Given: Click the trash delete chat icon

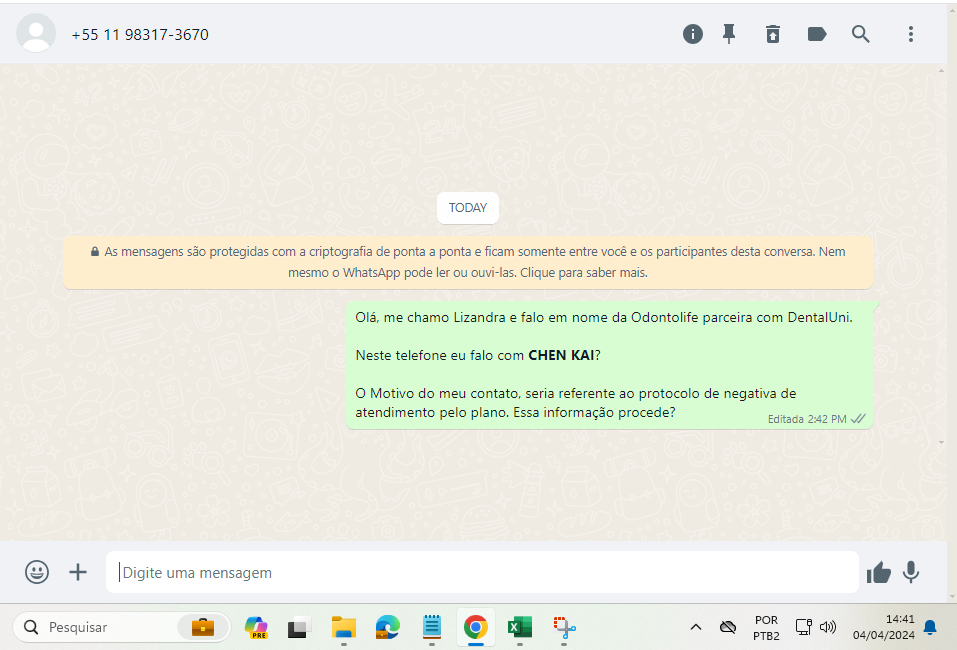Looking at the screenshot, I should tap(773, 34).
